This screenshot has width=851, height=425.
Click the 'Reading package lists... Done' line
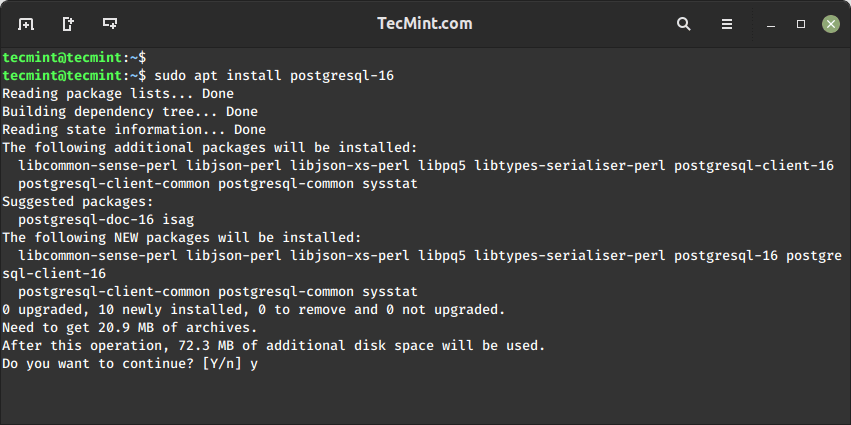118,94
